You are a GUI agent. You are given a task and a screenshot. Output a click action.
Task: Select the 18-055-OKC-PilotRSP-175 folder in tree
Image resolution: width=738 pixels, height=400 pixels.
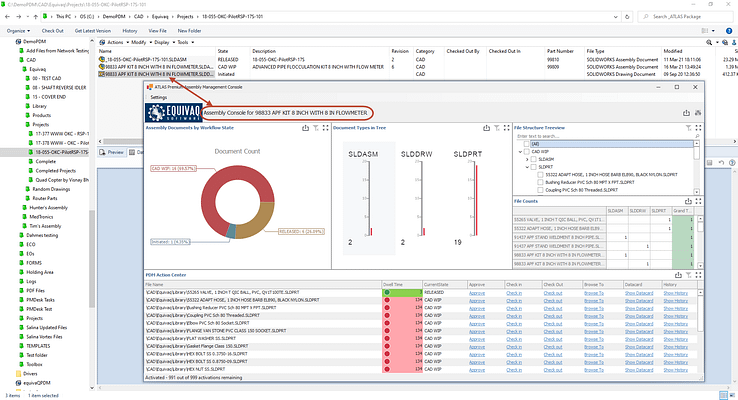[x=62, y=152]
